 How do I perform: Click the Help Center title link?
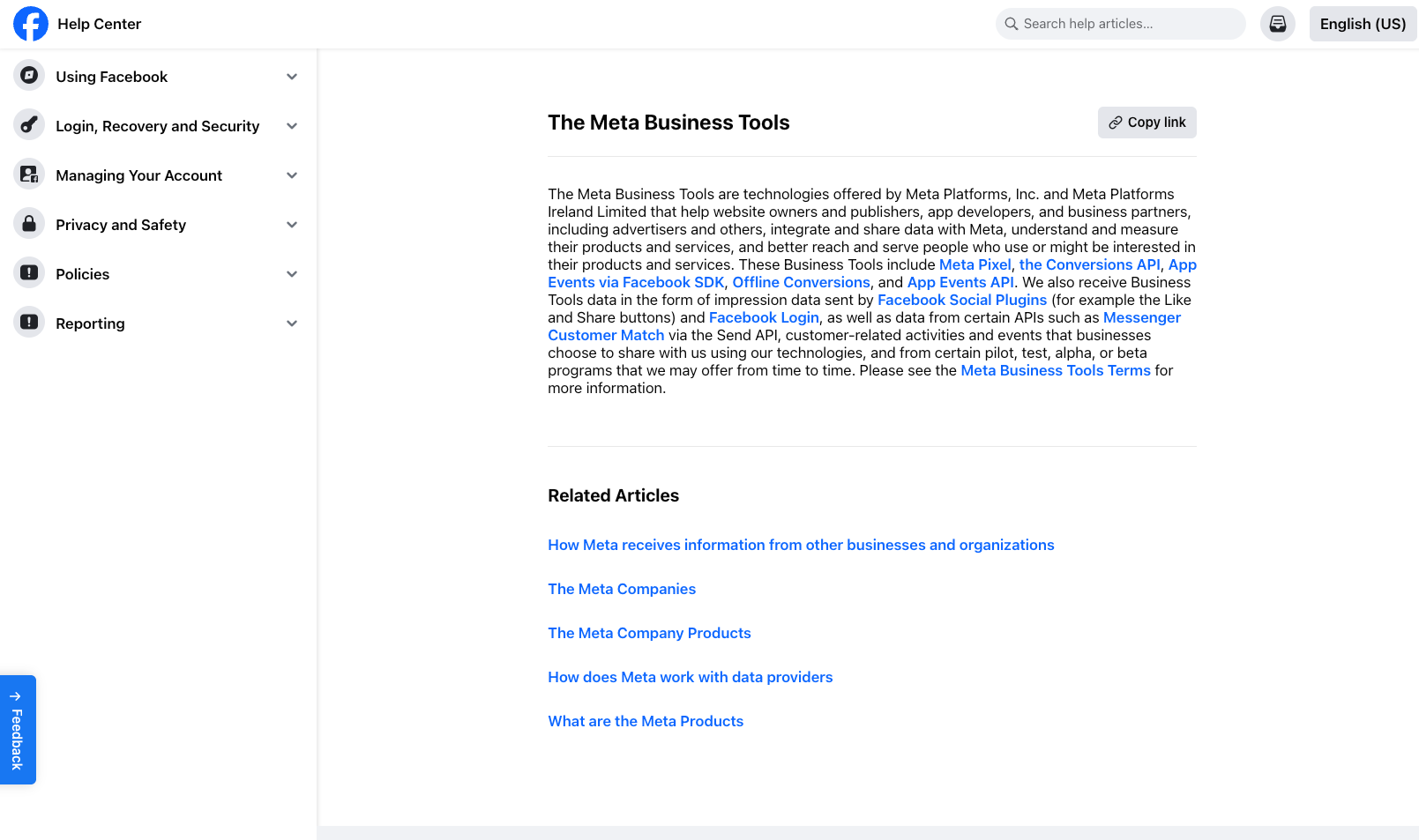(x=99, y=24)
